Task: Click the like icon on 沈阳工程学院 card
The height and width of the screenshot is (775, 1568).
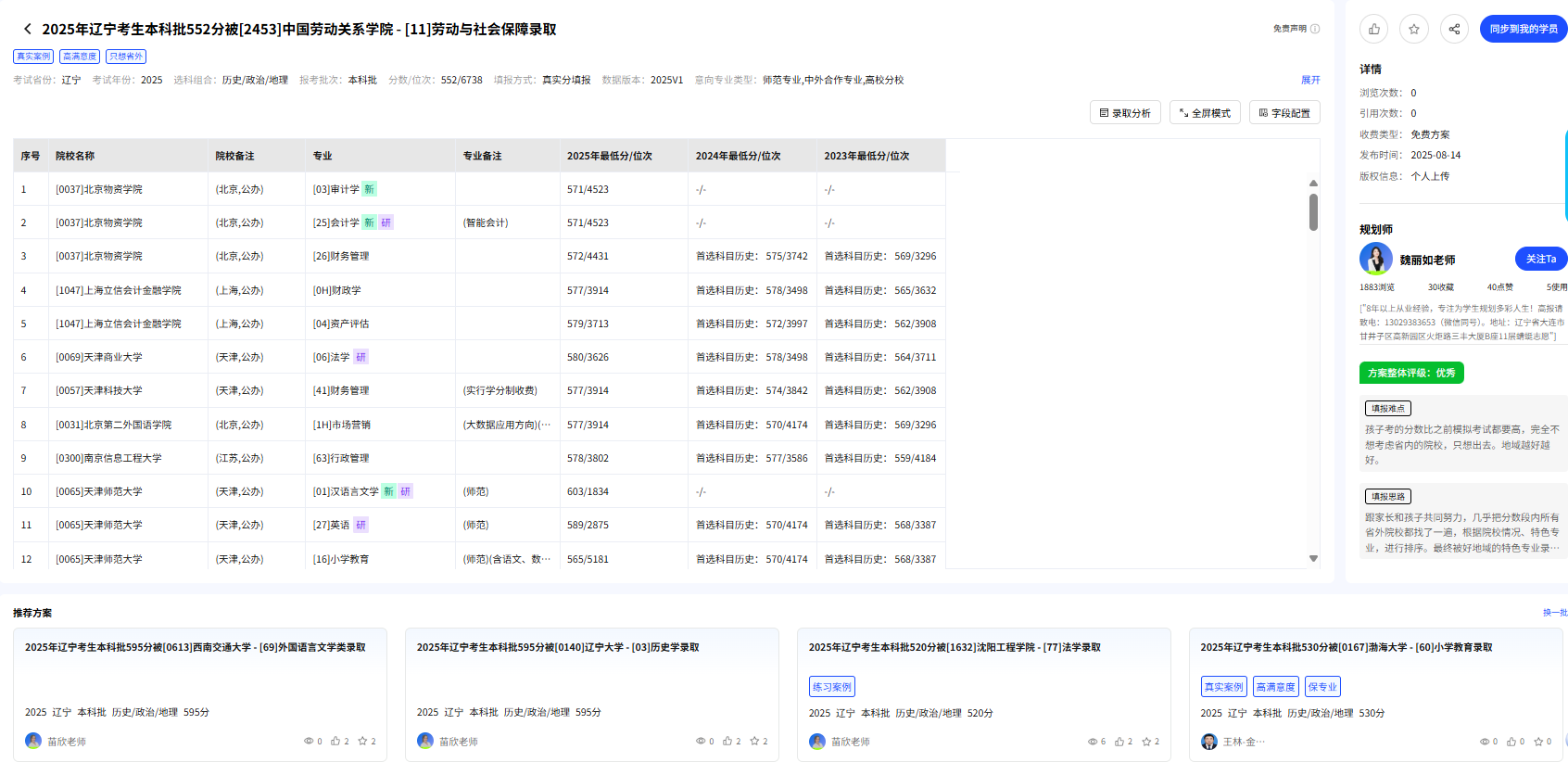Action: 1119,741
